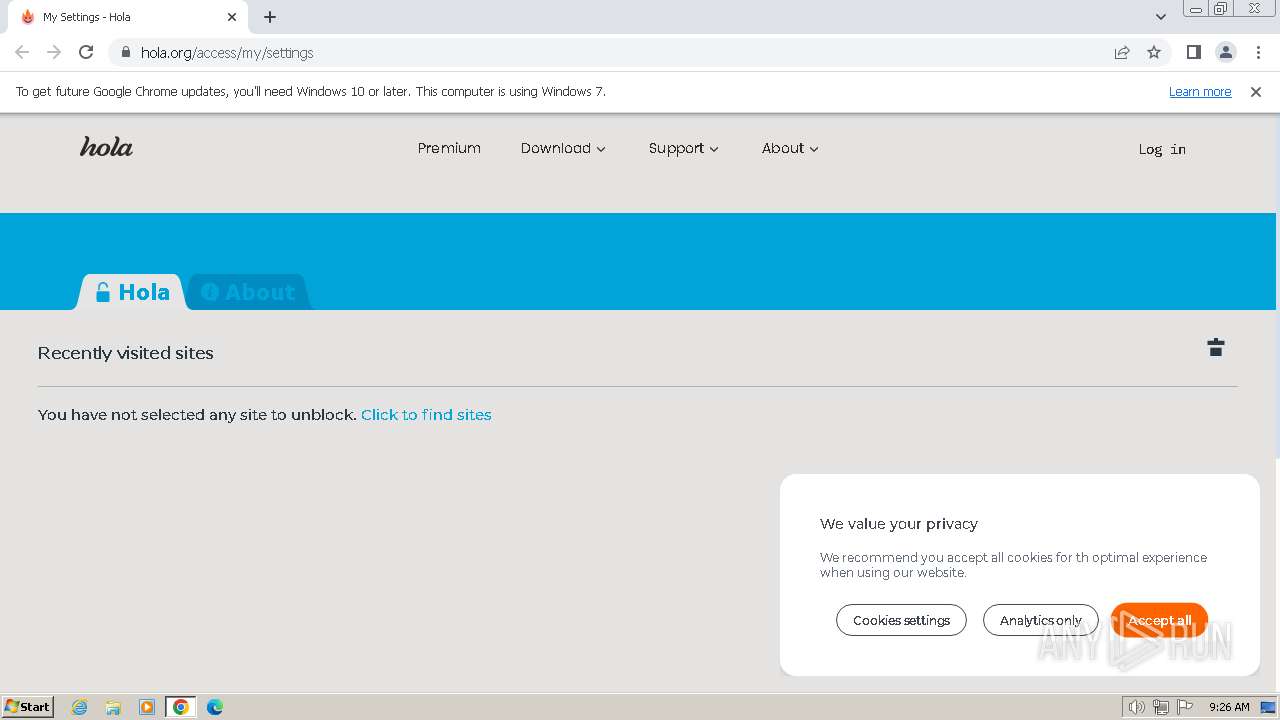1280x720 pixels.
Task: Open media player from taskbar
Action: point(147,707)
